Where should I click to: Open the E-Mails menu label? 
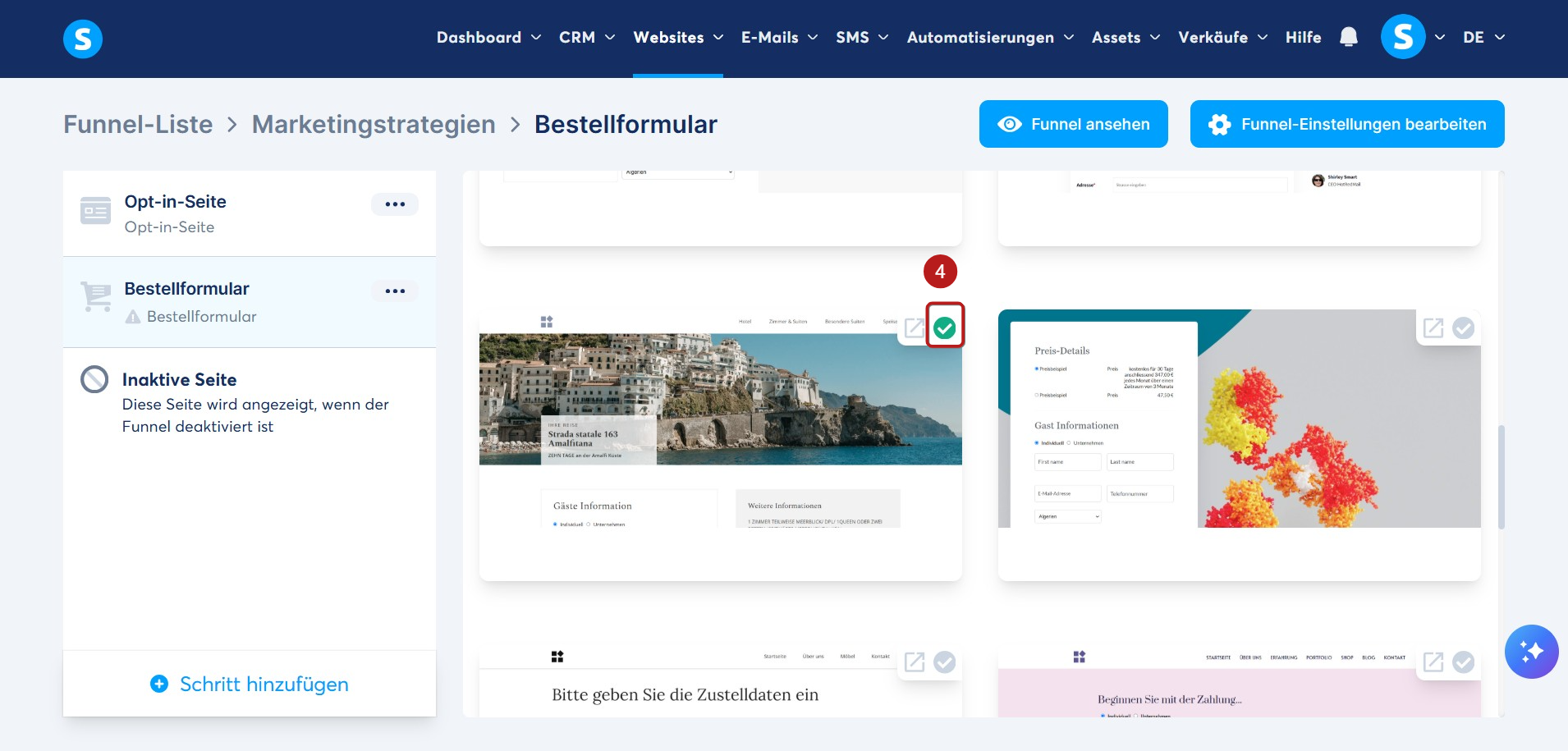[x=769, y=38]
